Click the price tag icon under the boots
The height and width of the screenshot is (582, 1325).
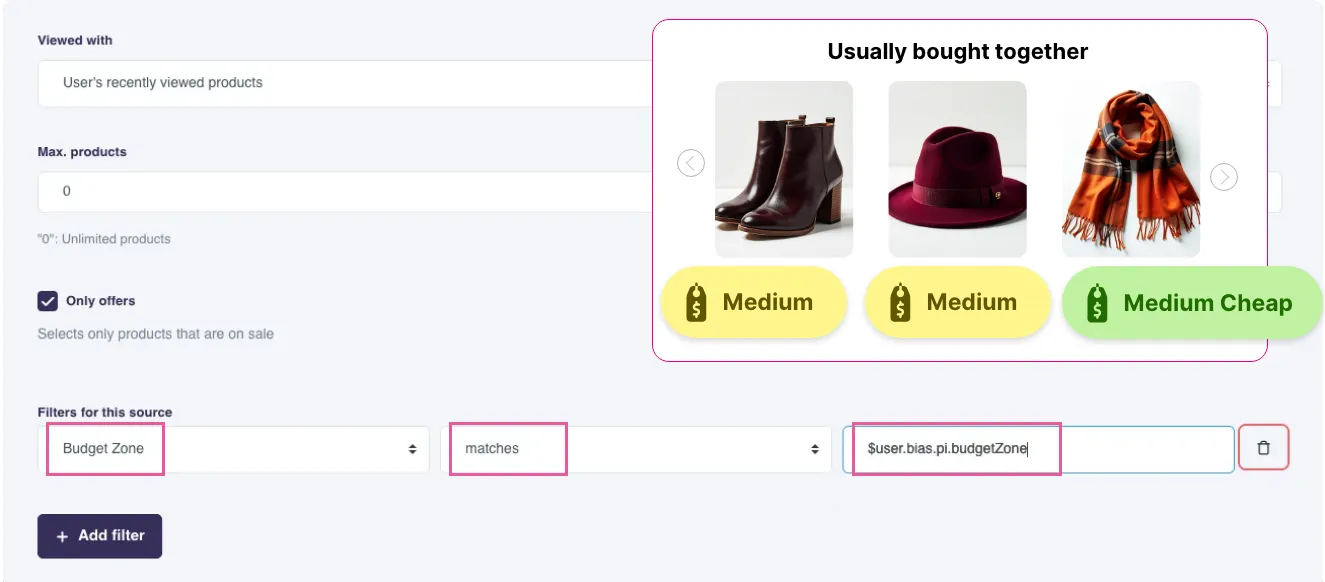[697, 302]
